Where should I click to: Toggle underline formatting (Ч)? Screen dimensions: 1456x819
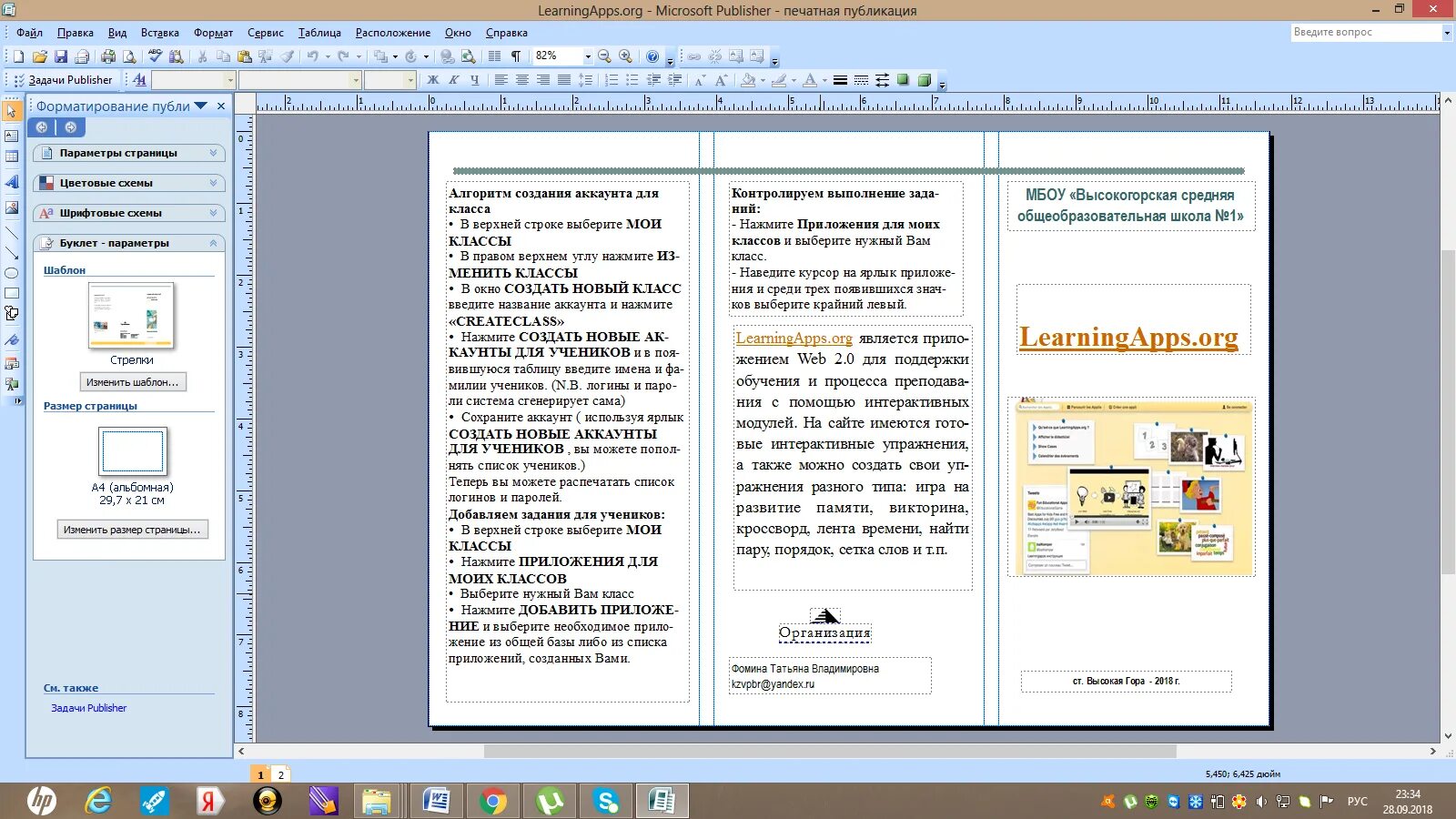coord(474,80)
